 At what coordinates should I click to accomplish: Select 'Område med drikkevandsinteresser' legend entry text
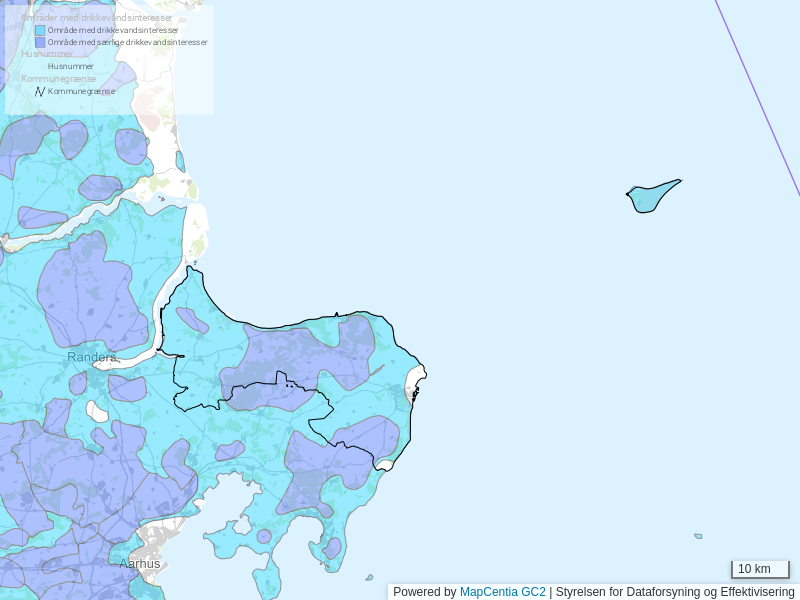click(x=113, y=30)
